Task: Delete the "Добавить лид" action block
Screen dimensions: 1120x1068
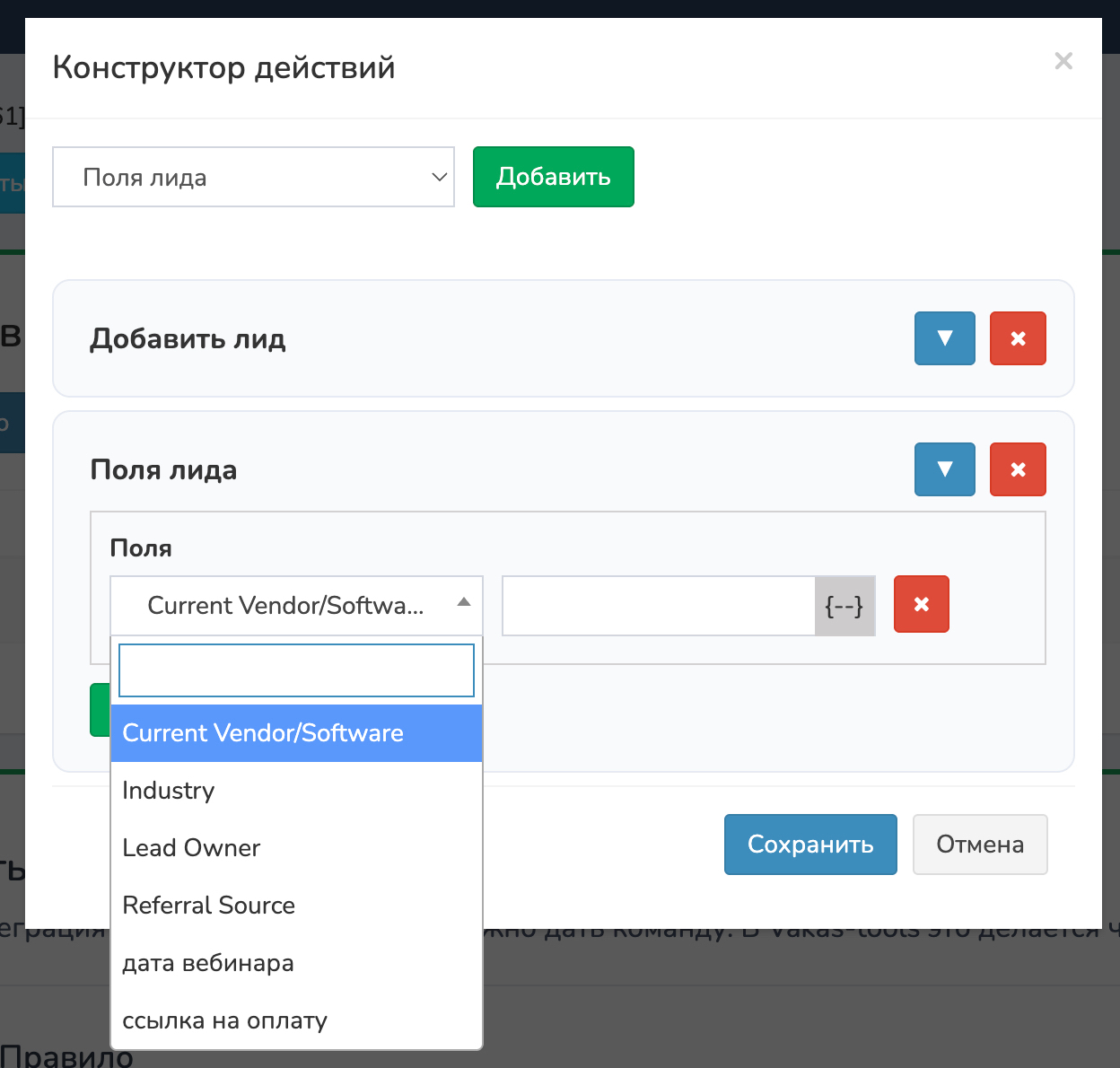Action: (1018, 338)
